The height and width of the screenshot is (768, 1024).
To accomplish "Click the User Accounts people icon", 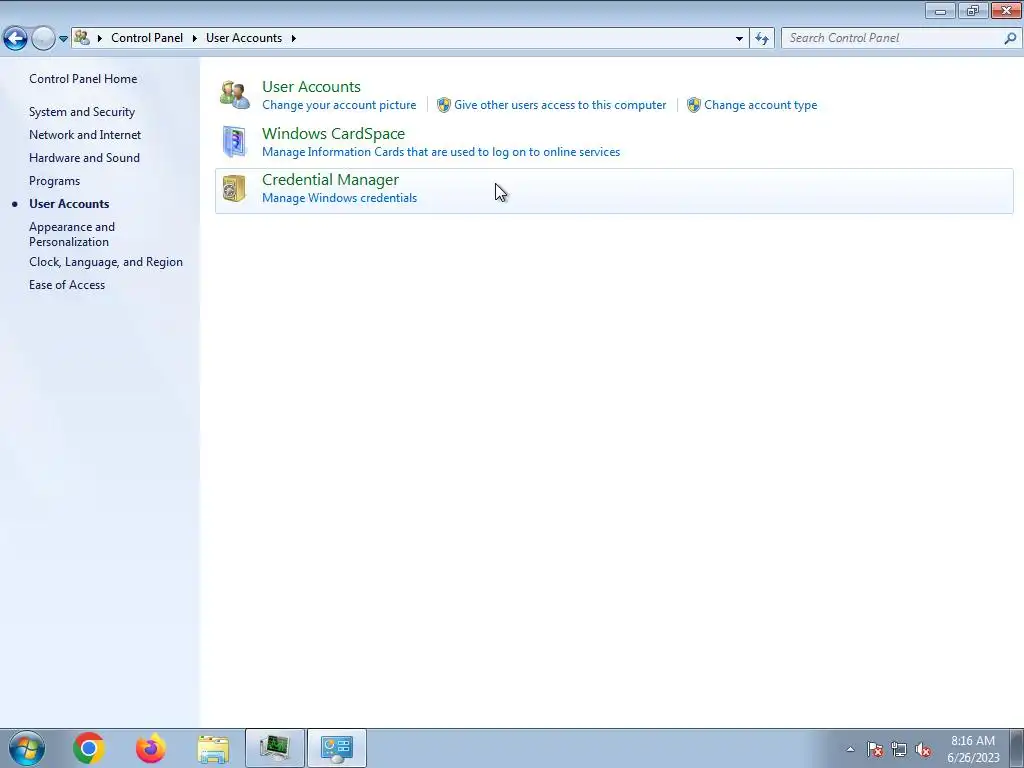I will tap(234, 95).
